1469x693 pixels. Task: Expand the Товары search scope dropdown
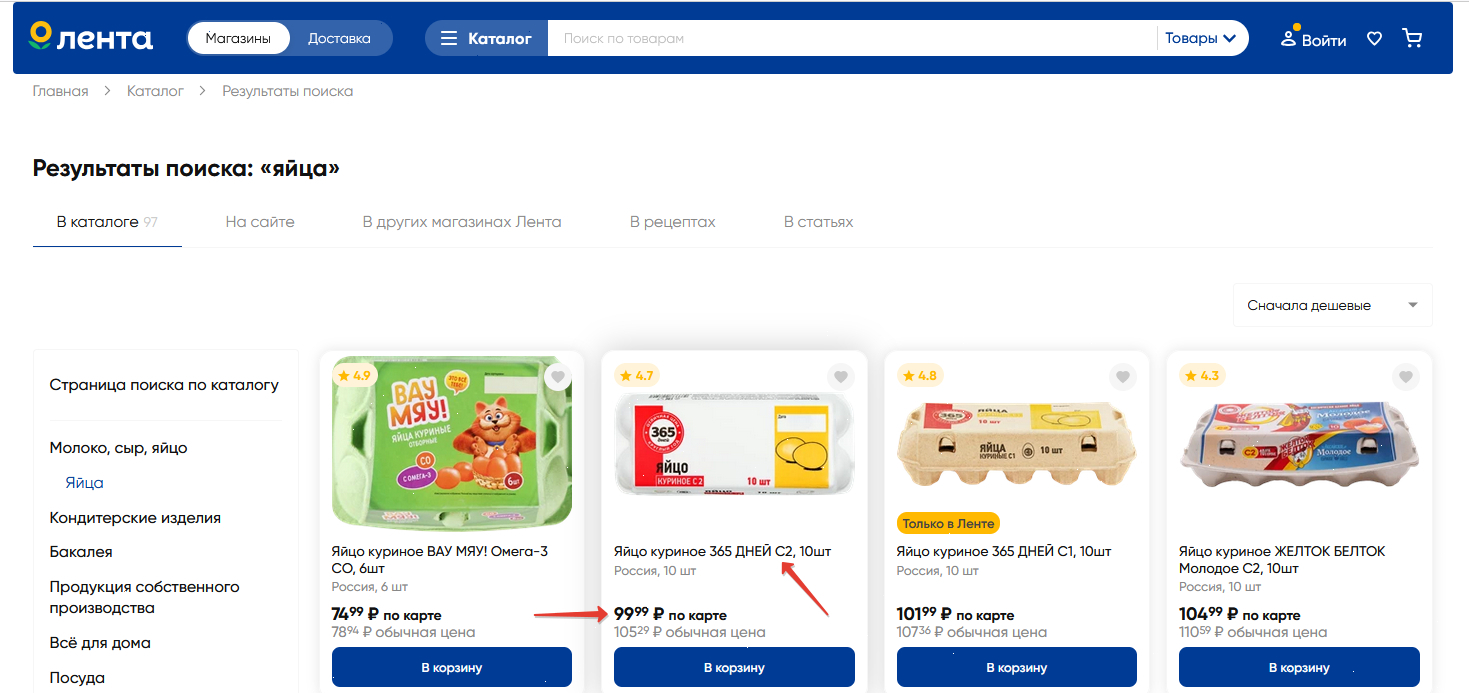coord(1200,39)
